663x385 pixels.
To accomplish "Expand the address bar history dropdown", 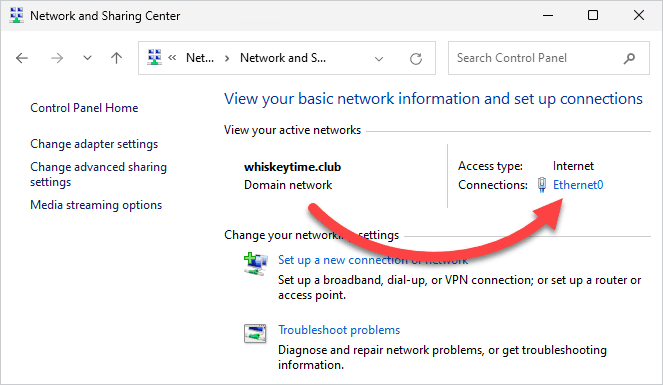I will click(x=379, y=59).
